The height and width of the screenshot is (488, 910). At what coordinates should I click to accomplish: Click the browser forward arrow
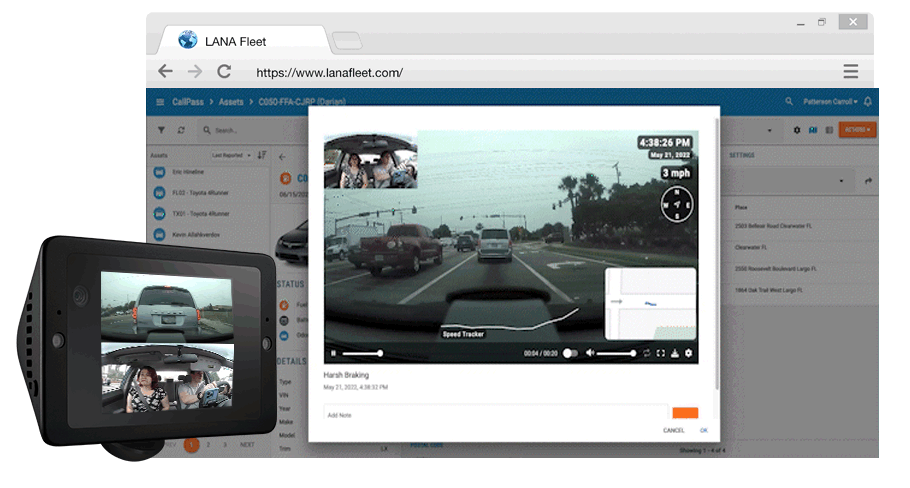[195, 71]
